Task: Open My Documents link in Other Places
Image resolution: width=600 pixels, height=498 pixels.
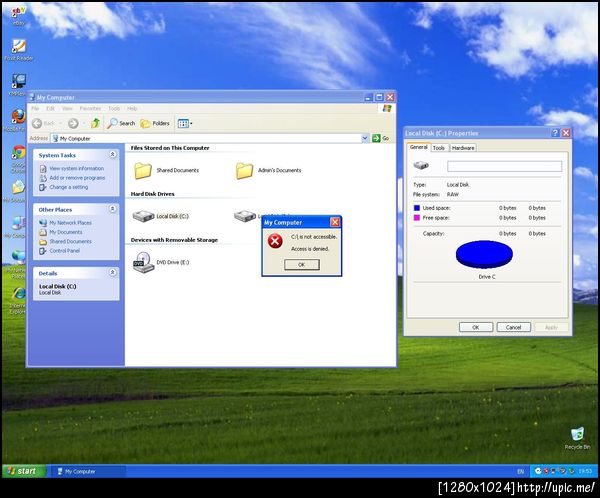Action: tap(66, 232)
